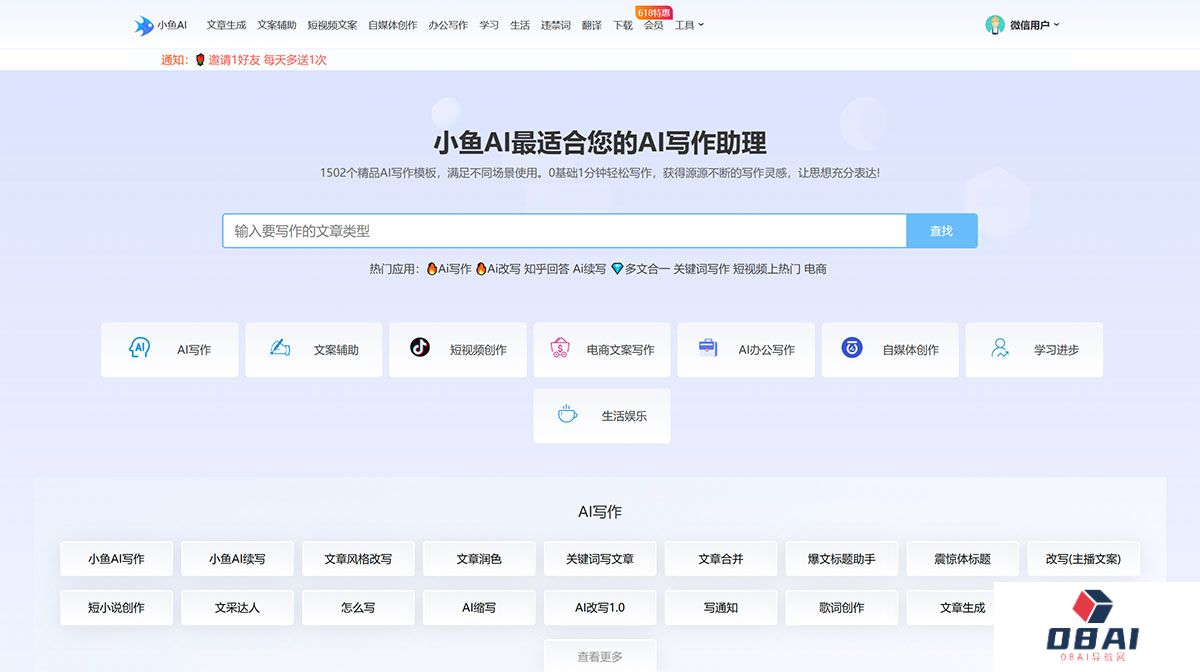Screen dimensions: 1200x672
Task: Open the 文章生成 menu item
Action: click(x=226, y=25)
